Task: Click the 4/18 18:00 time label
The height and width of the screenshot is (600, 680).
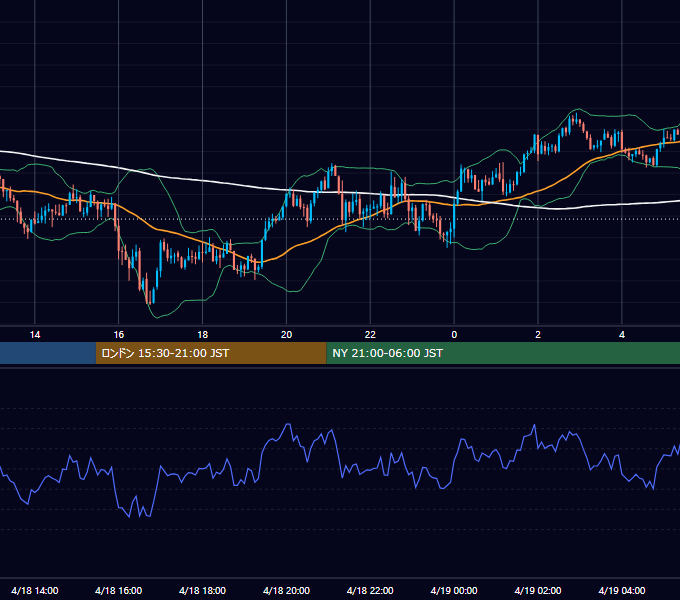Action: click(x=203, y=590)
